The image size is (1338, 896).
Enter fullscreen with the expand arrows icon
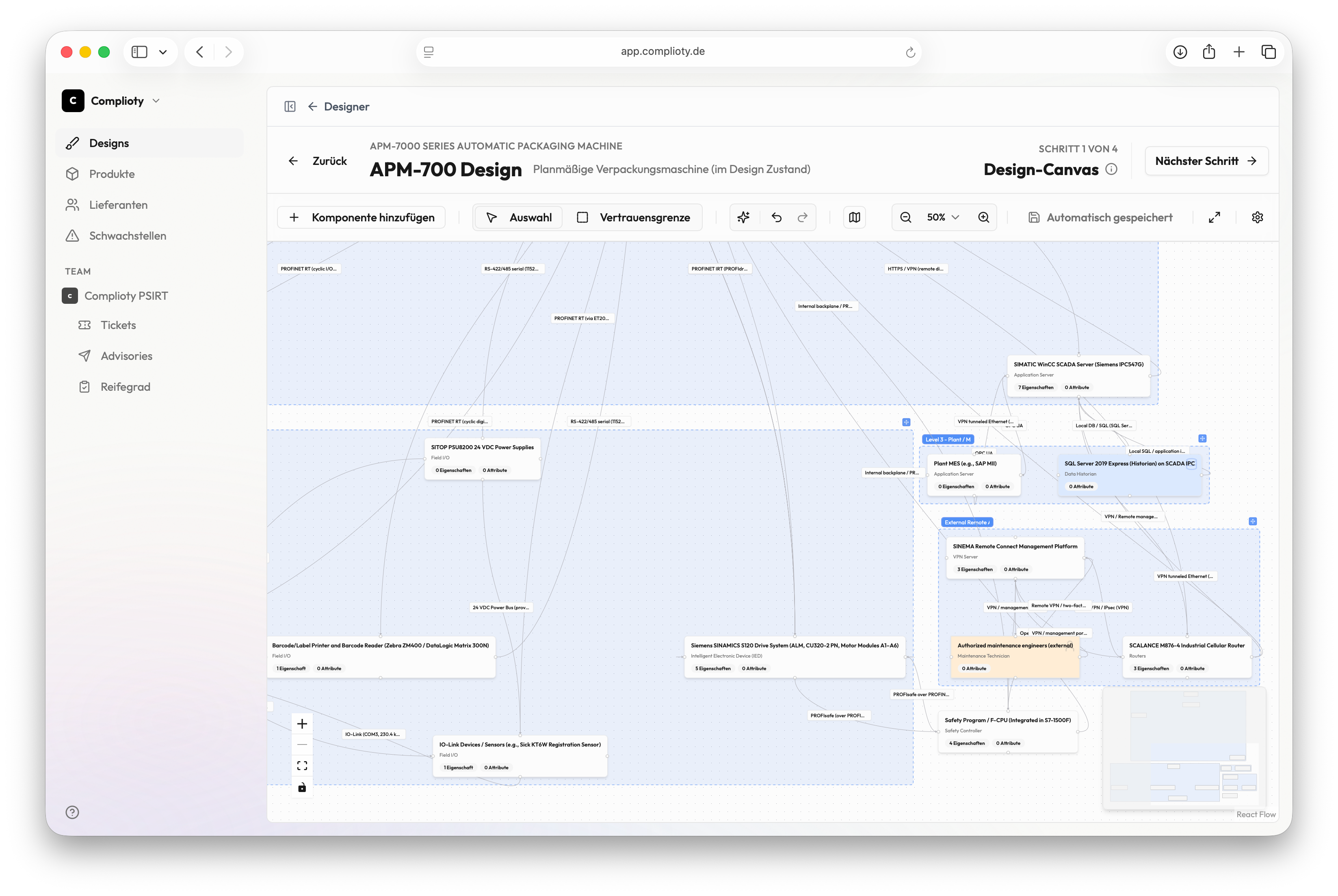click(1215, 217)
